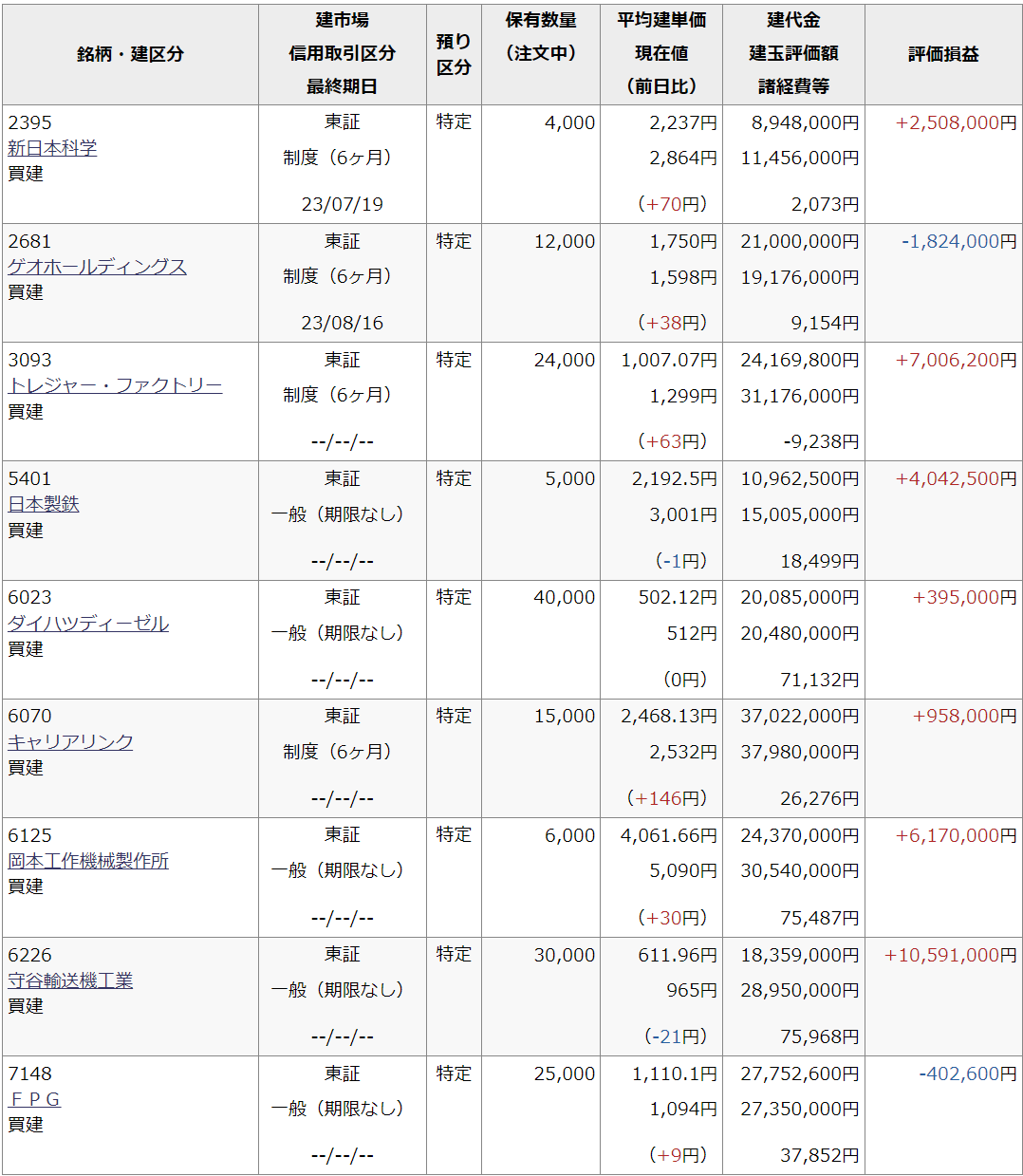Select stock code 6226
This screenshot has width=1023, height=1176.
[29, 955]
